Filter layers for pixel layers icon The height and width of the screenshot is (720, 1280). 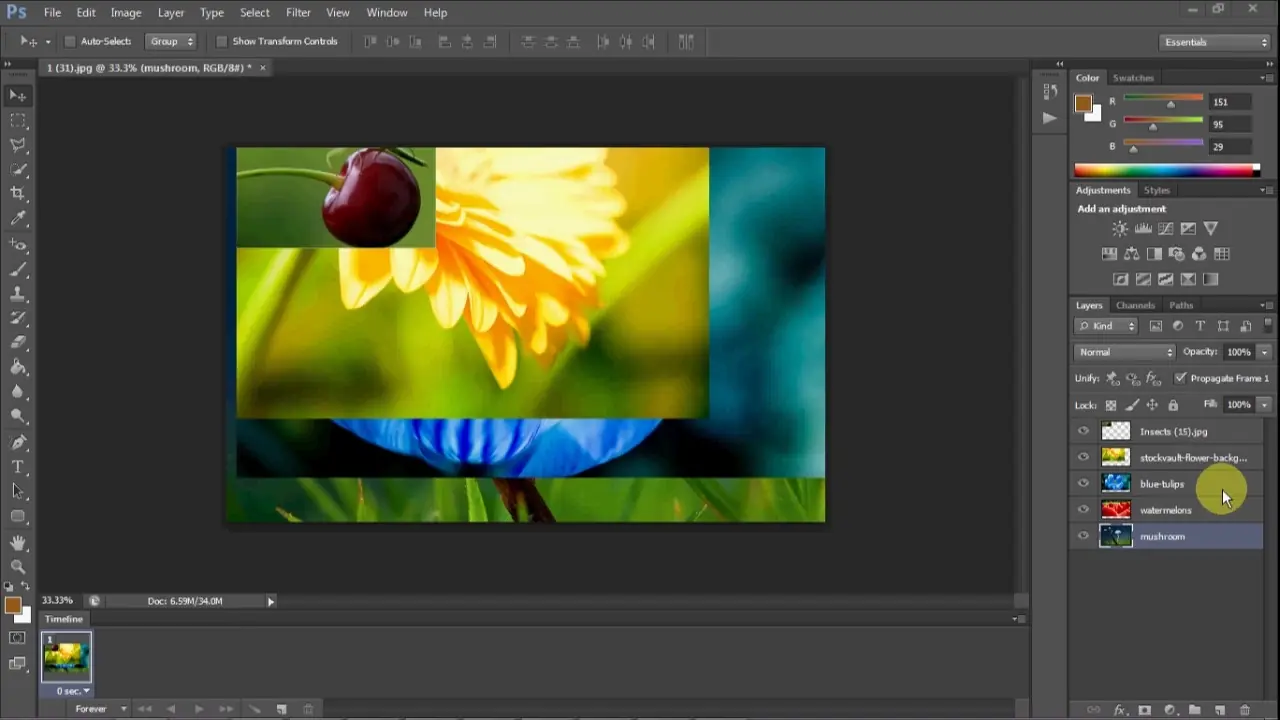tap(1156, 326)
